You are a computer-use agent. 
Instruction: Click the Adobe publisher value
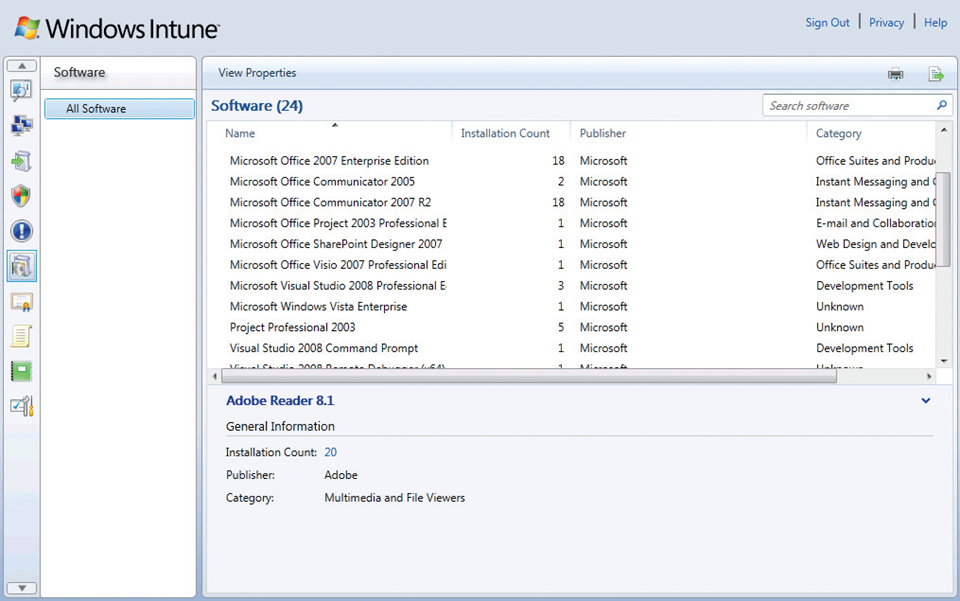pyautogui.click(x=341, y=475)
